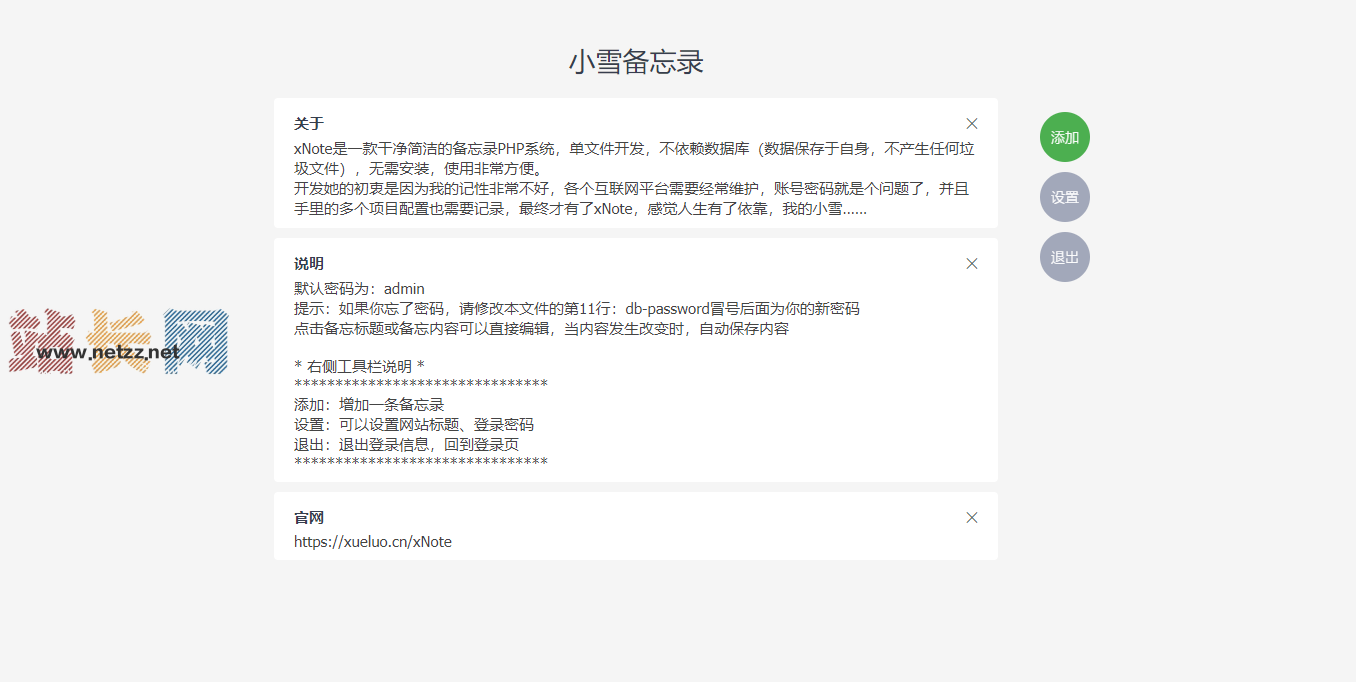Delete the 说明 note via its X
The image size is (1356, 682).
[971, 263]
